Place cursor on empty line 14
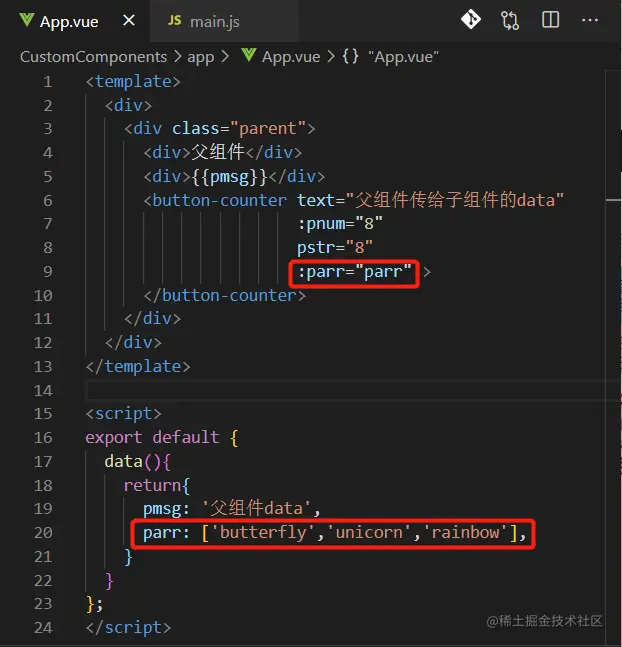The width and height of the screenshot is (622, 647). tap(345, 390)
